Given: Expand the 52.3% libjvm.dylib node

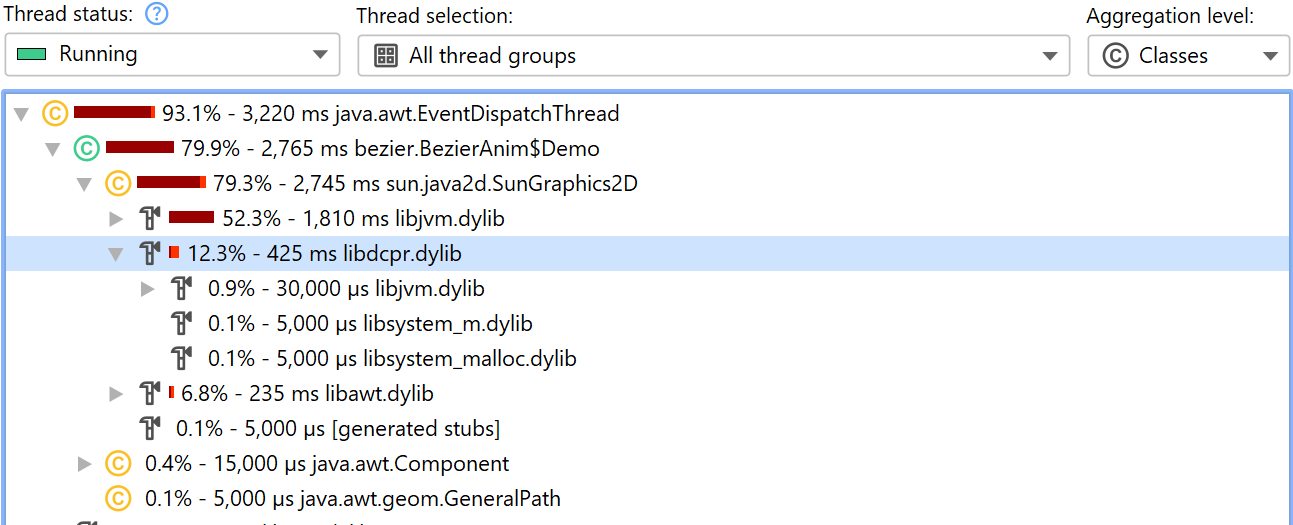Looking at the screenshot, I should [x=116, y=219].
